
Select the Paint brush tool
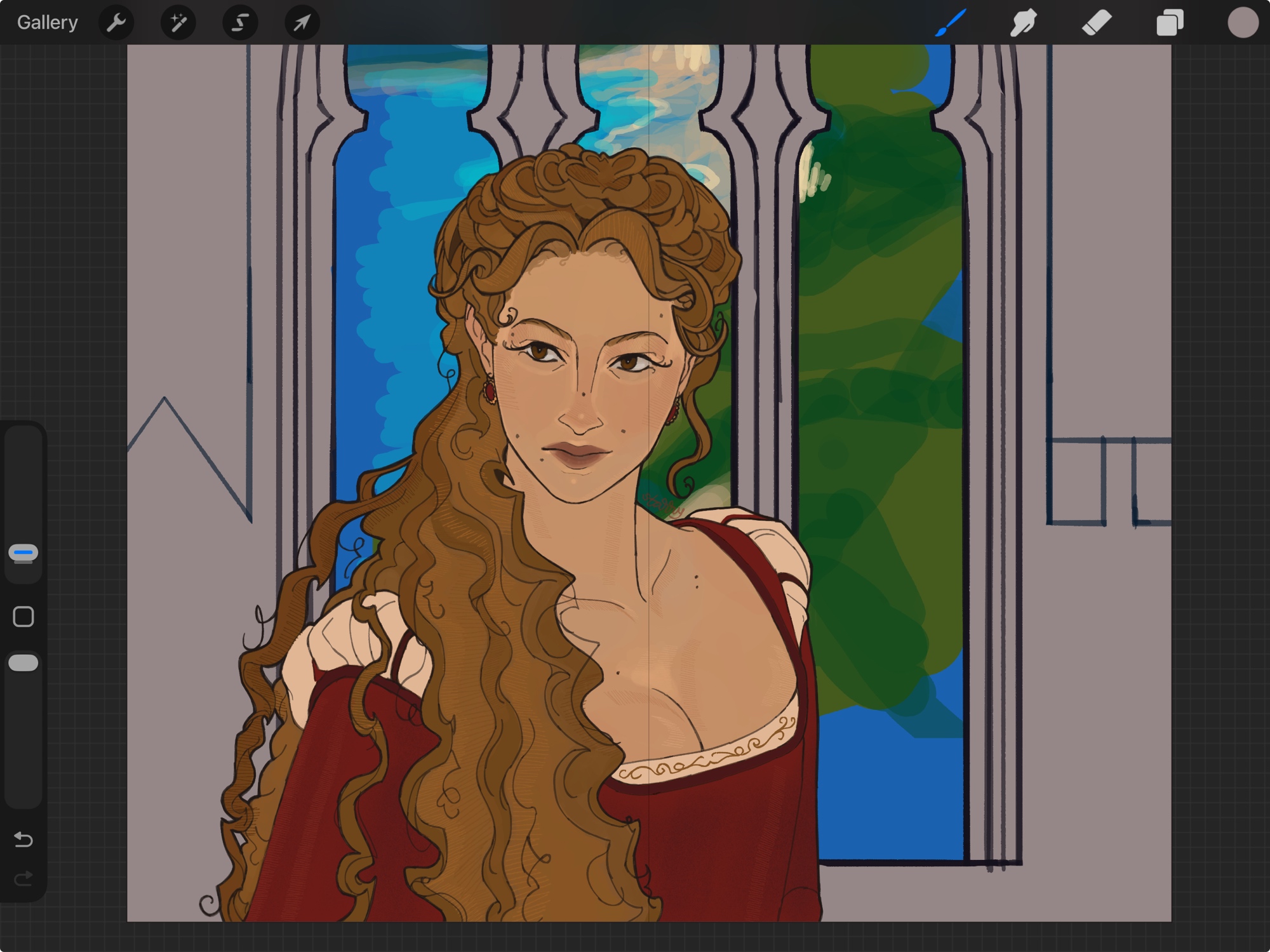[x=951, y=23]
